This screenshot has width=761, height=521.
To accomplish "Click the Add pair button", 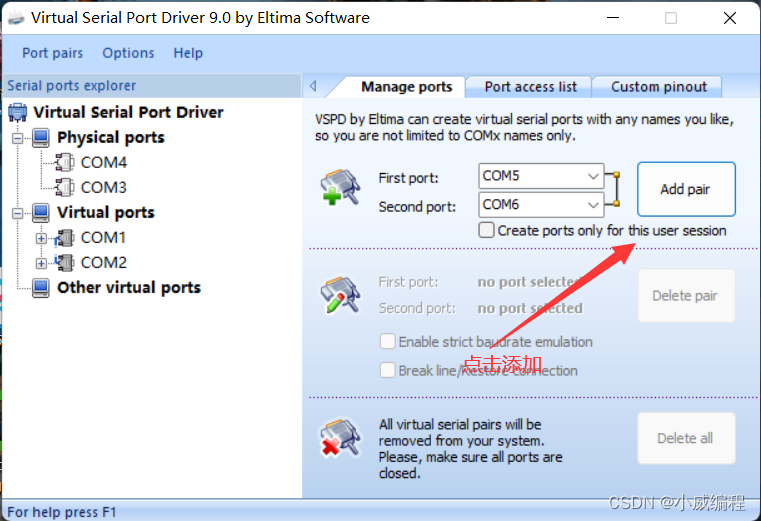I will click(686, 189).
